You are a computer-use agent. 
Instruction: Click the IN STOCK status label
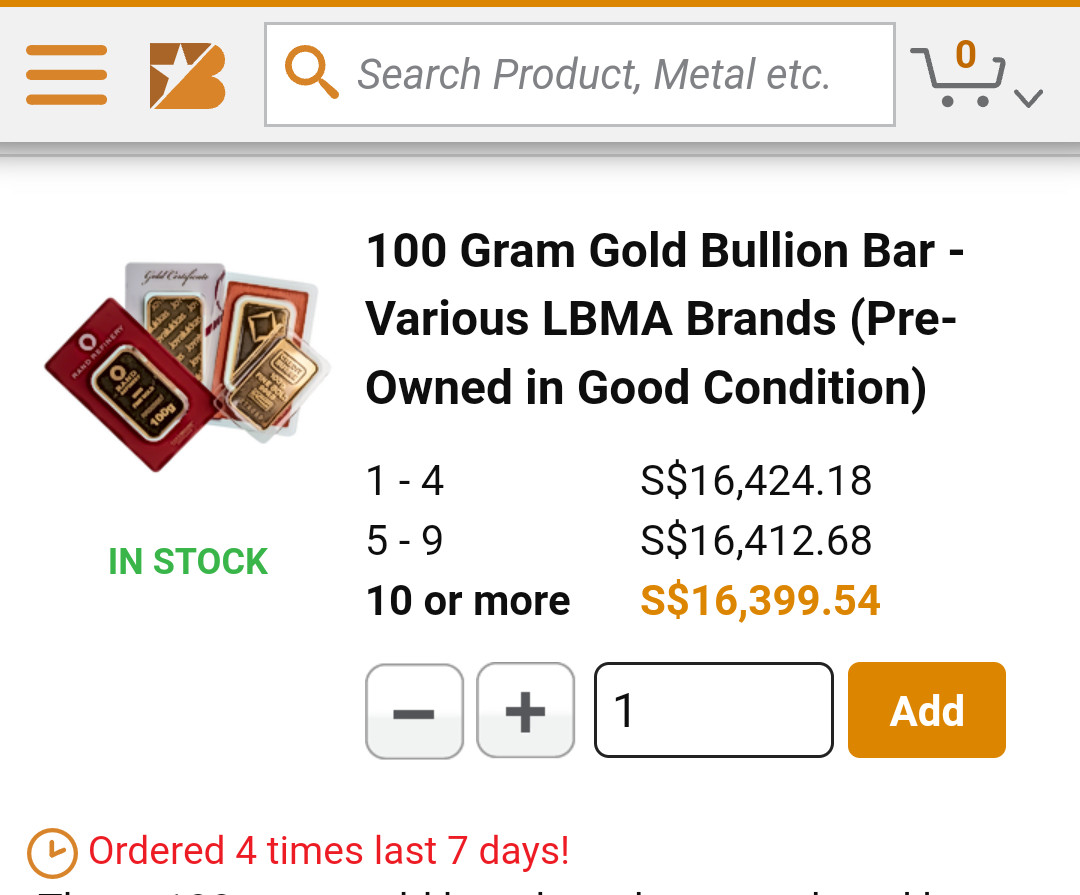188,562
